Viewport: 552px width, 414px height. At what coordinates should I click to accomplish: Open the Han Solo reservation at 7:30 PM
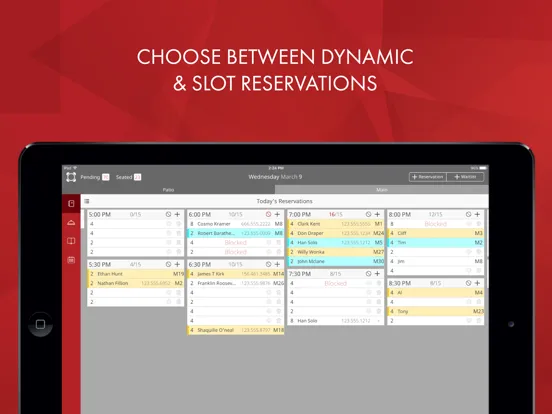coord(335,321)
